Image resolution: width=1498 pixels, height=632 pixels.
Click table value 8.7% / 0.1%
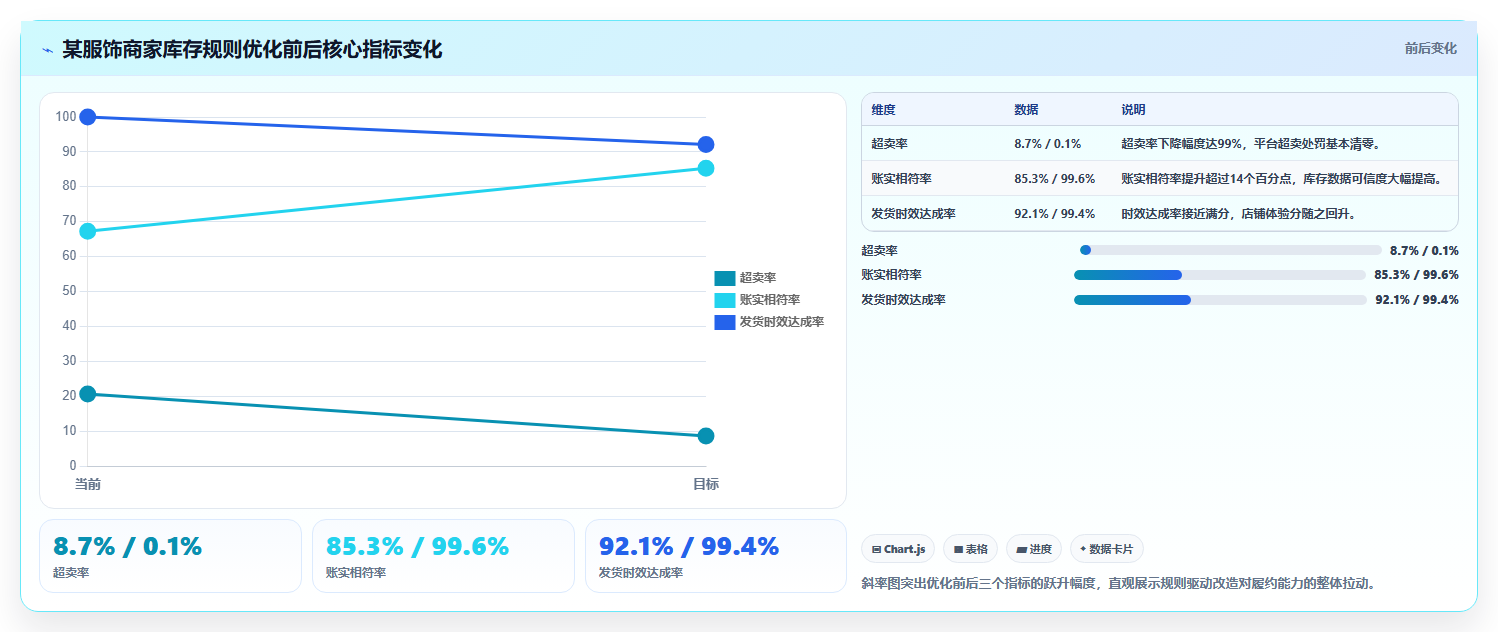tap(1048, 144)
